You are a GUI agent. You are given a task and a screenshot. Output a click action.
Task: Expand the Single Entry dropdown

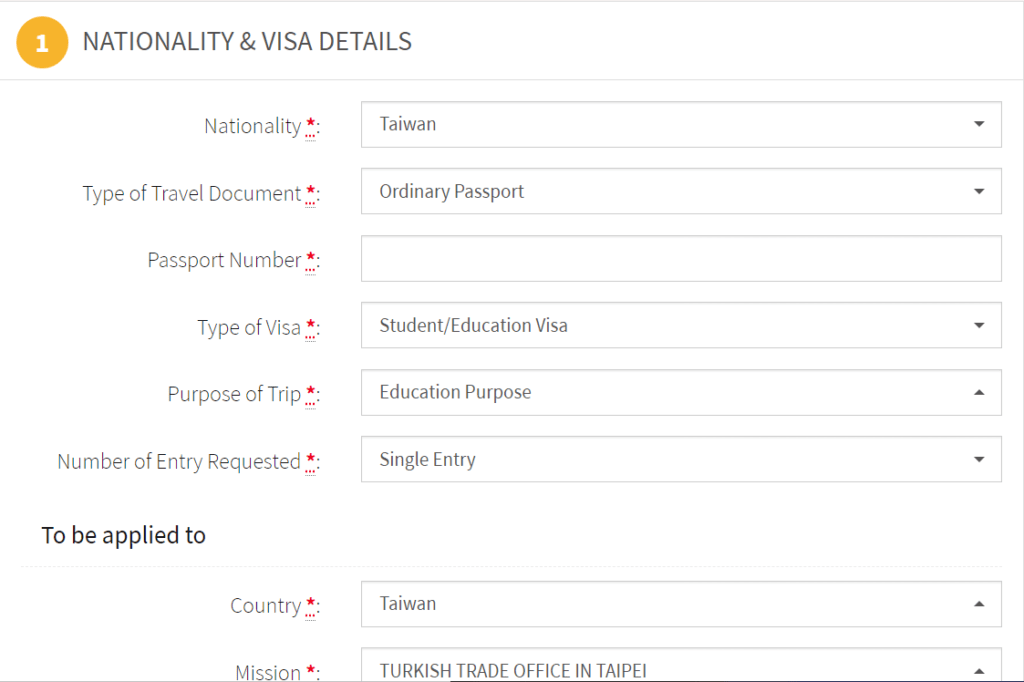click(x=680, y=460)
